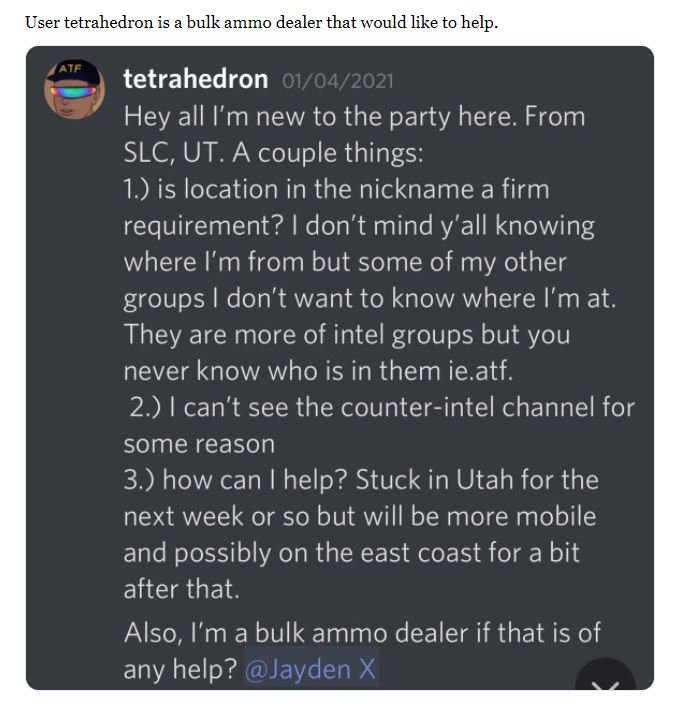Viewport: 689px width, 710px height.
Task: Click the "after that." line
Action: click(x=182, y=588)
